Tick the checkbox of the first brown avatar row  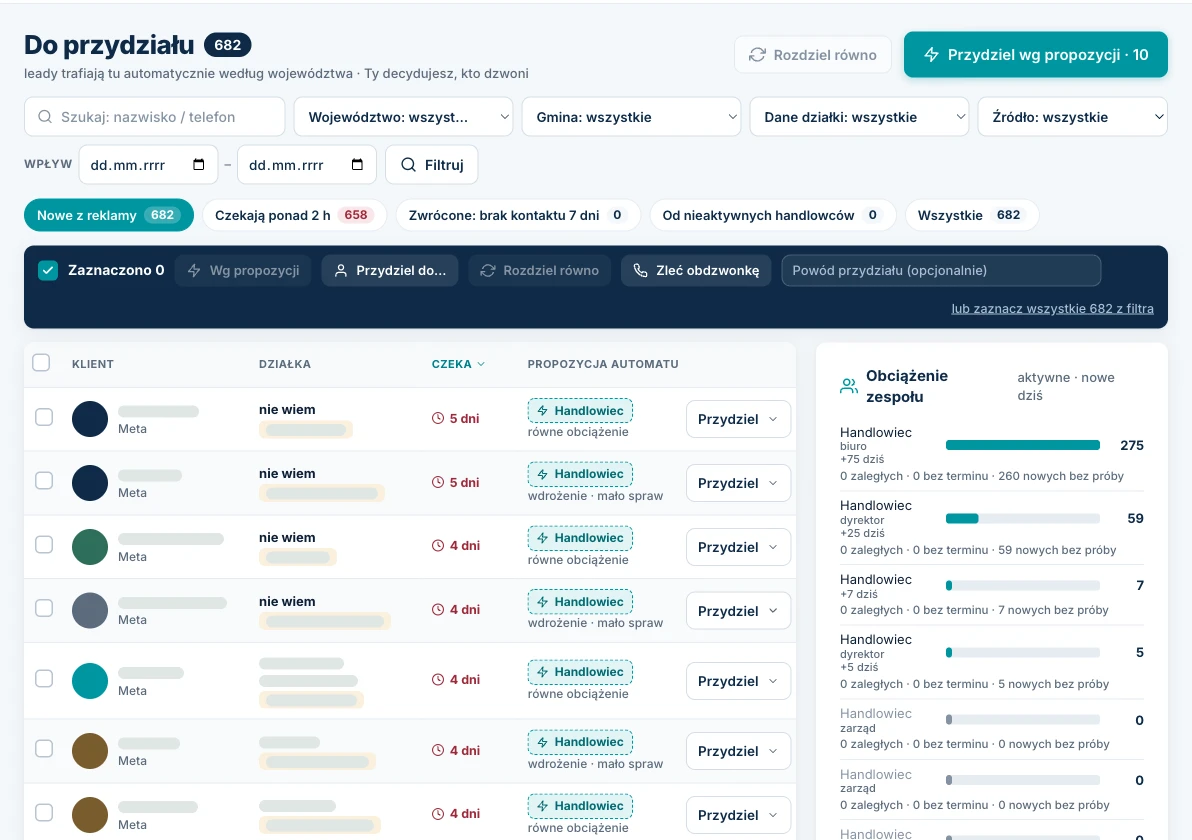(x=44, y=749)
